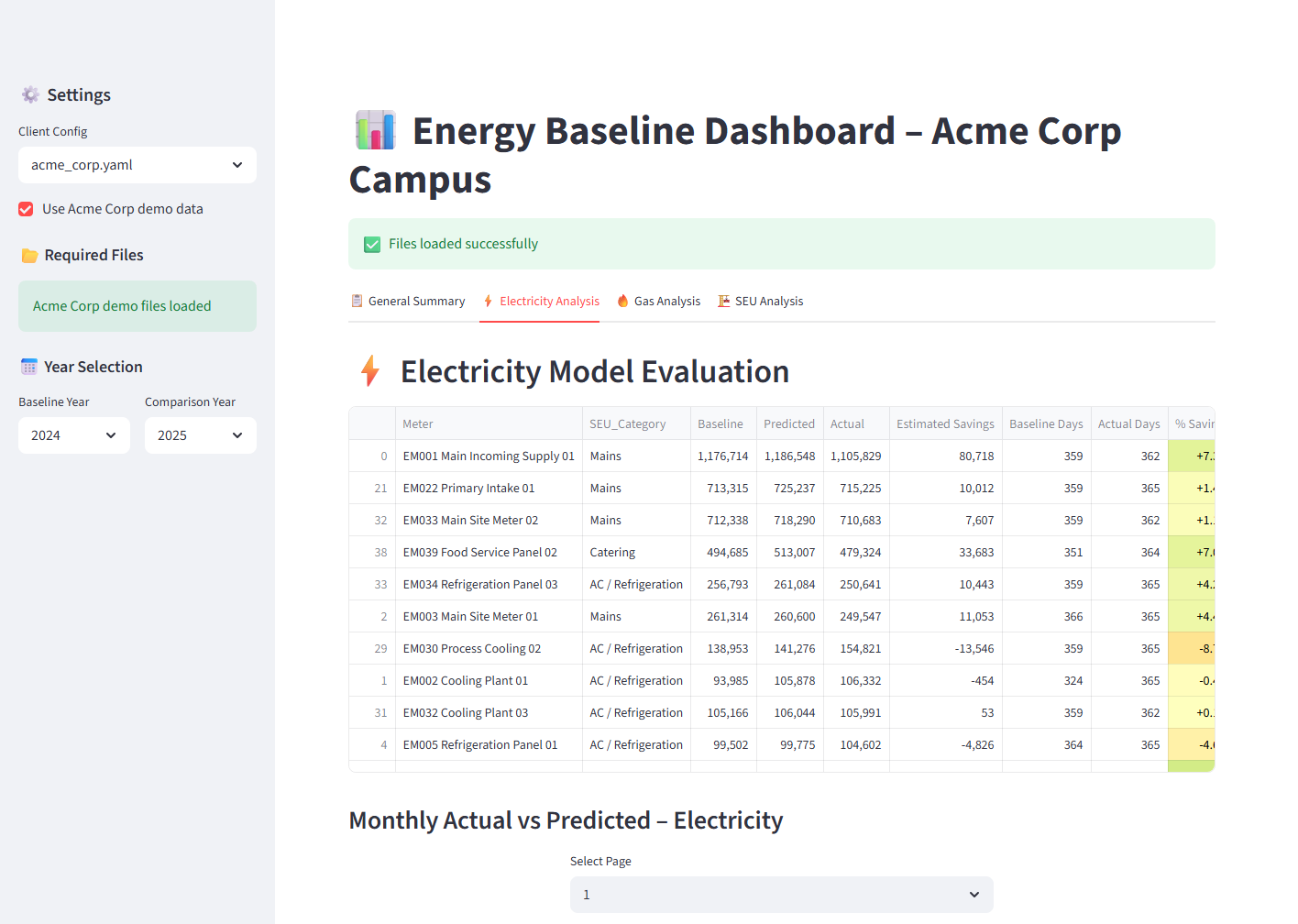Click the Predicted column header
The image size is (1298, 924).
tap(789, 423)
